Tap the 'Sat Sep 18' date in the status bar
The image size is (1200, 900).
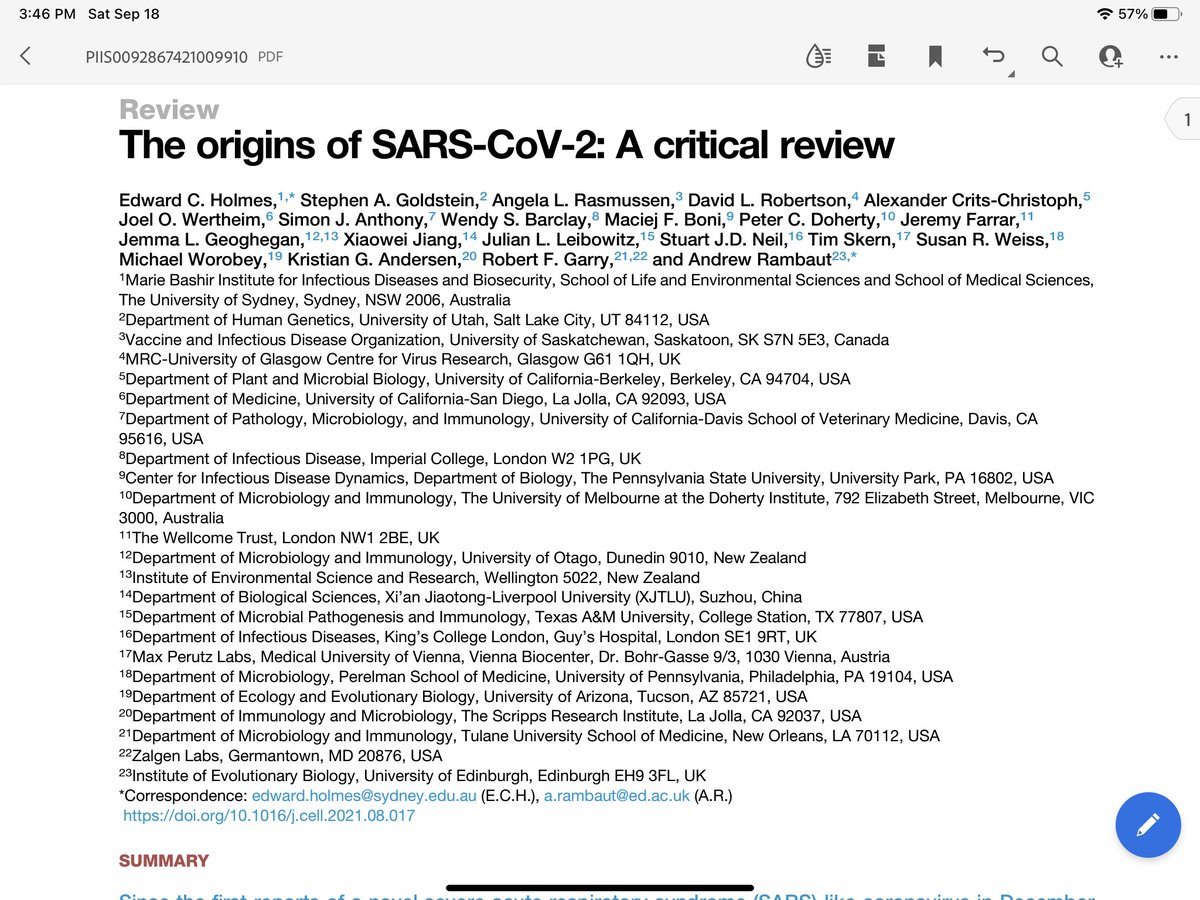click(x=123, y=14)
